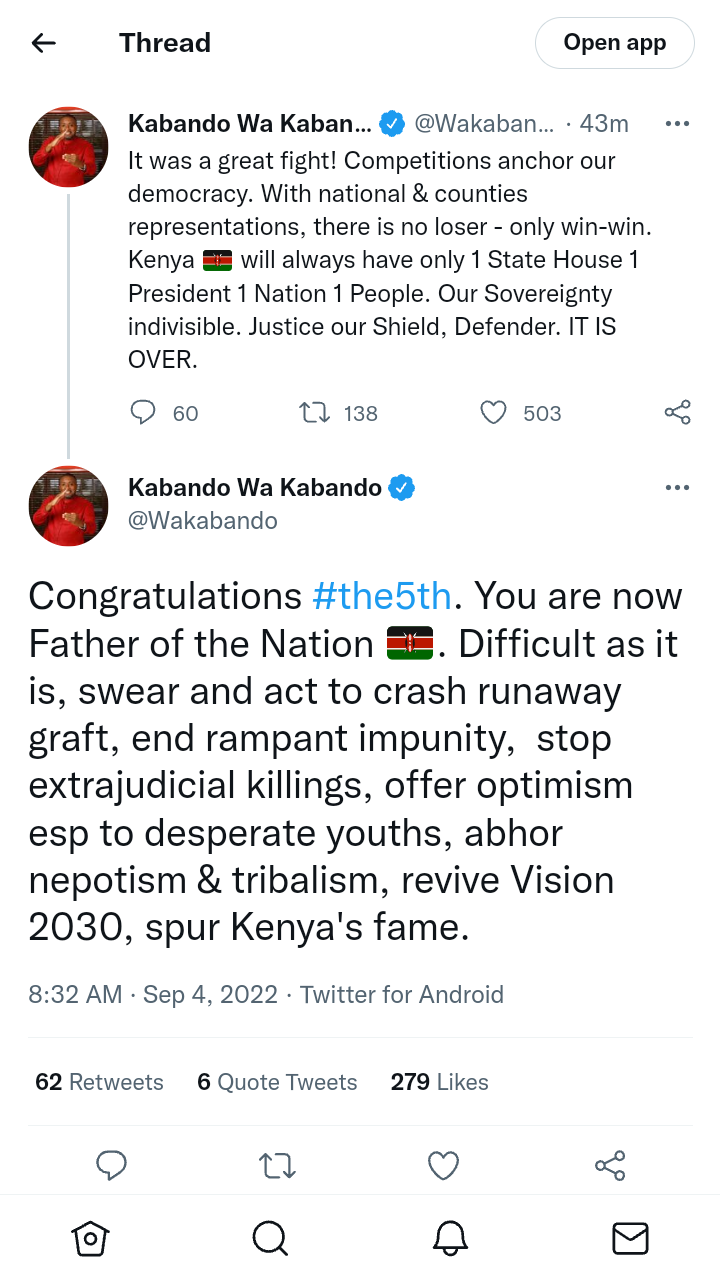Open the Messages envelope tab
The height and width of the screenshot is (1281, 720).
click(x=630, y=1238)
